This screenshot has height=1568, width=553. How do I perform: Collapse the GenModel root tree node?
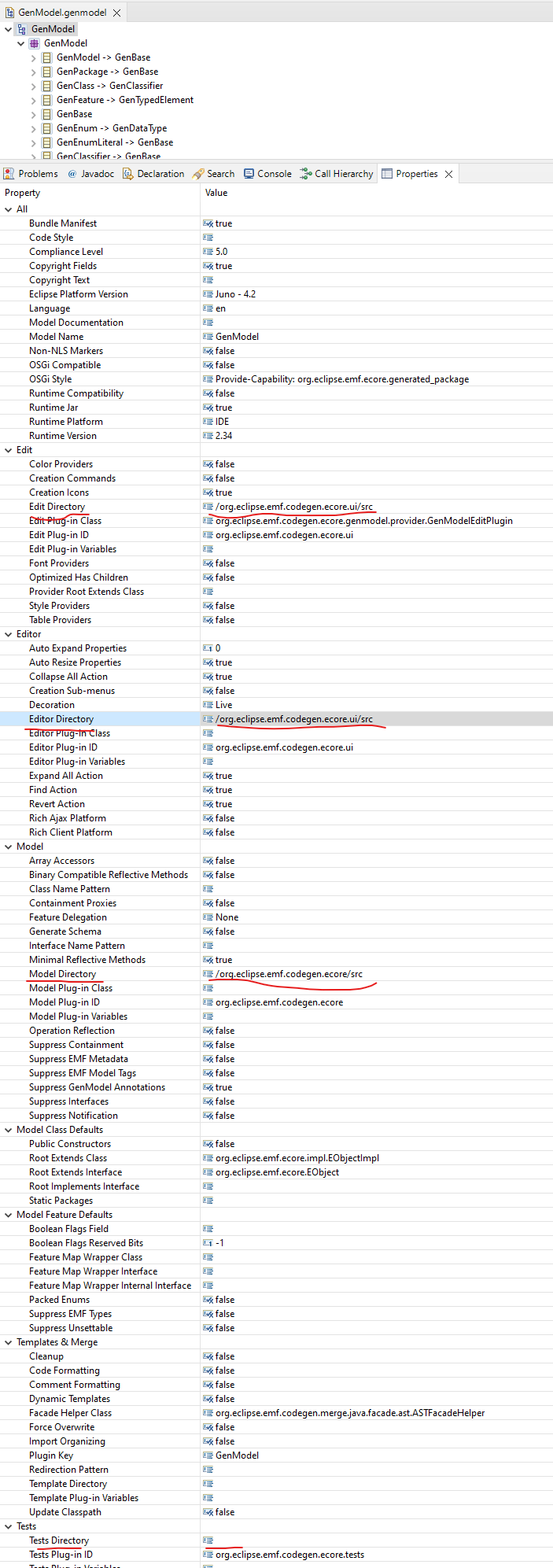pos(8,29)
